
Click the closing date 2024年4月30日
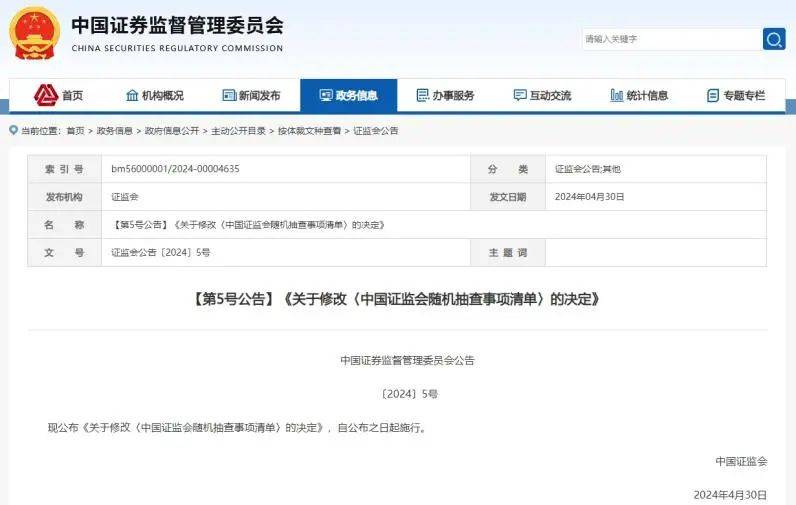730,495
